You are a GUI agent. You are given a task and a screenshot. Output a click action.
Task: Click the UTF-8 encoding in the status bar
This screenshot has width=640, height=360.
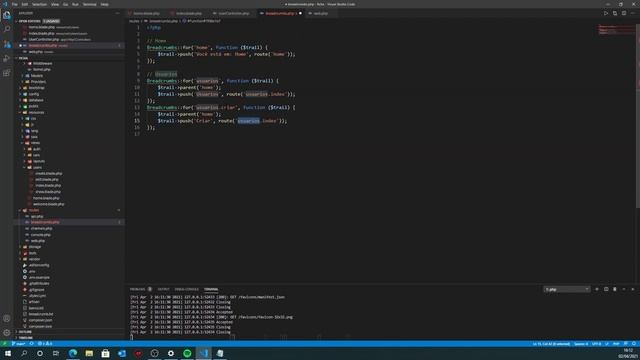[x=596, y=344]
